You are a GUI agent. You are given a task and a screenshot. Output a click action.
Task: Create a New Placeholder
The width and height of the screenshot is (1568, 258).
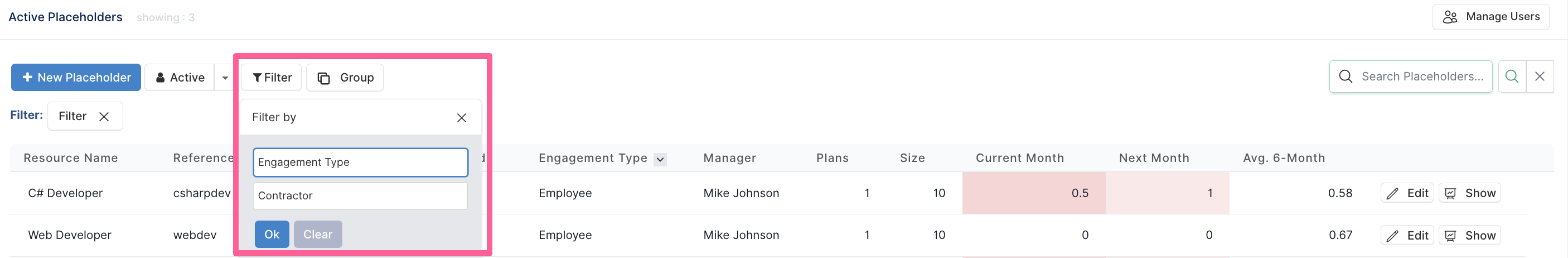click(x=76, y=78)
